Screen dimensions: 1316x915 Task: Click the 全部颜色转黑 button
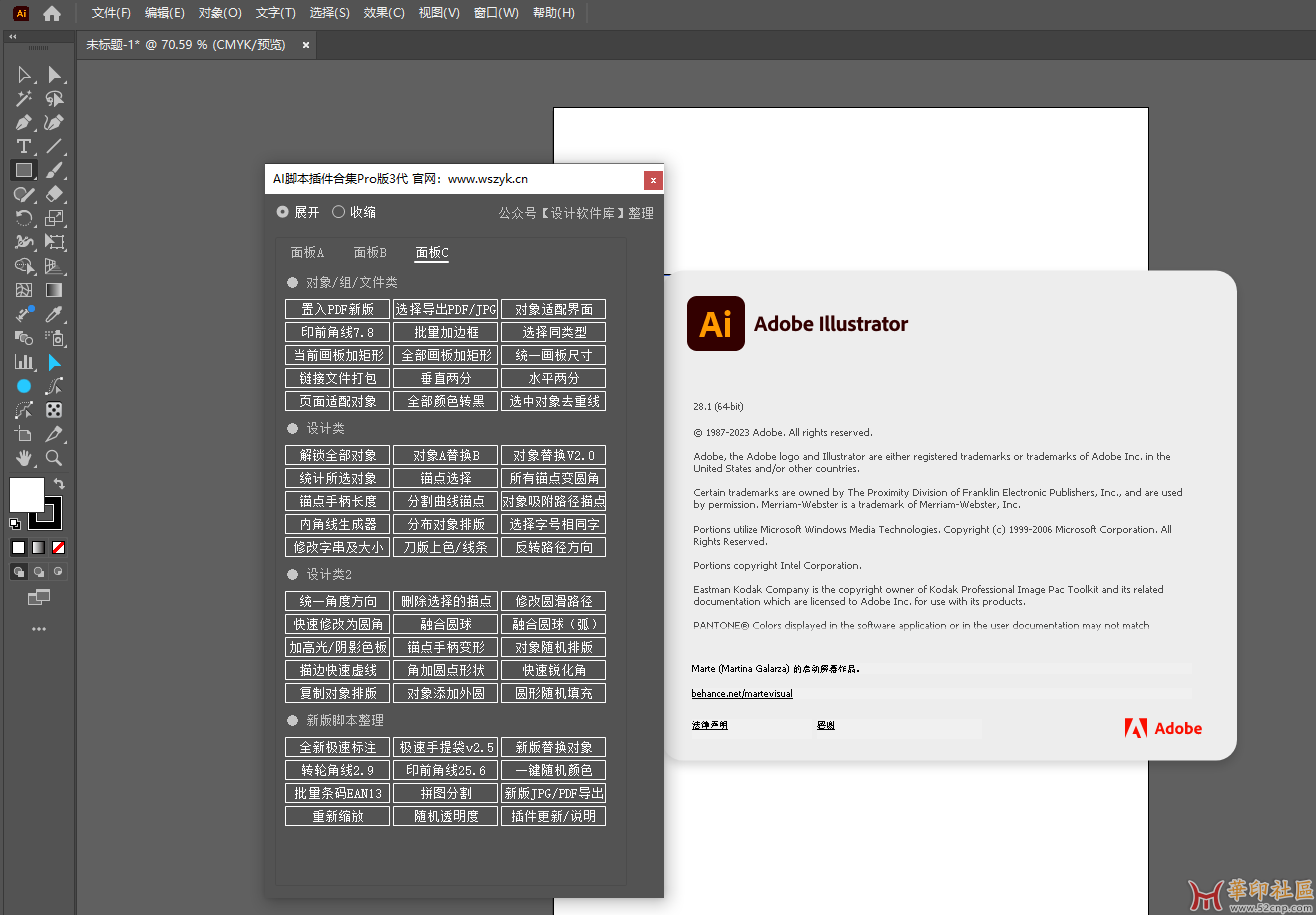tap(446, 401)
